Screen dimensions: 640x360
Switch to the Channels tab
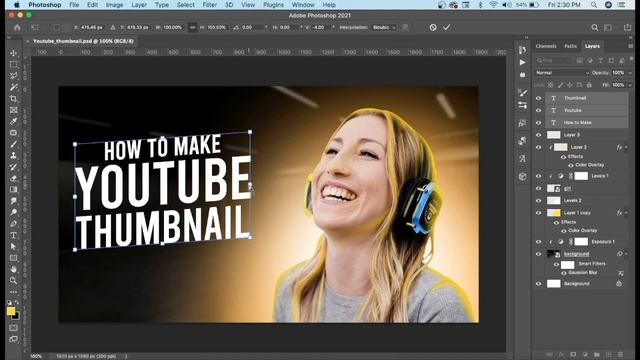click(x=546, y=46)
